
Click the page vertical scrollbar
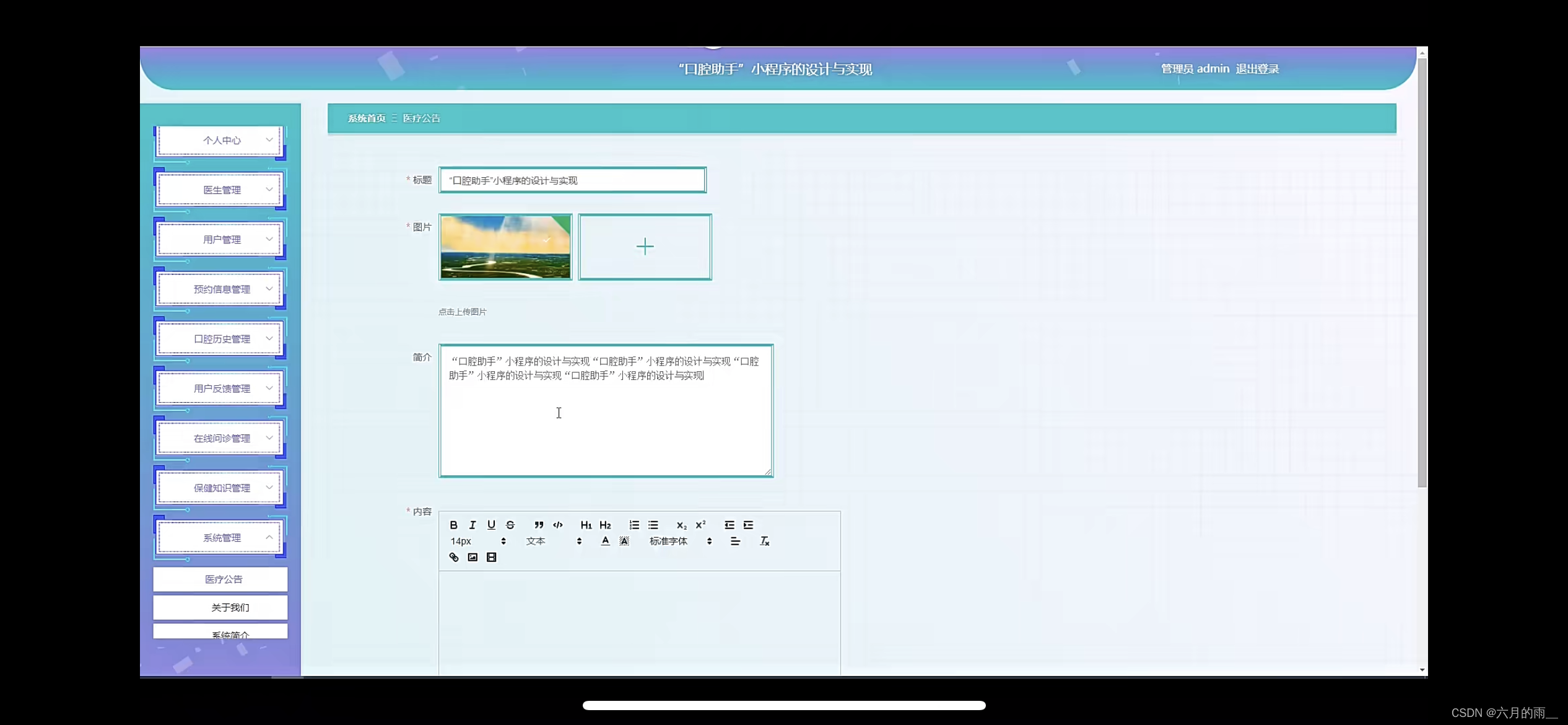point(1422,273)
